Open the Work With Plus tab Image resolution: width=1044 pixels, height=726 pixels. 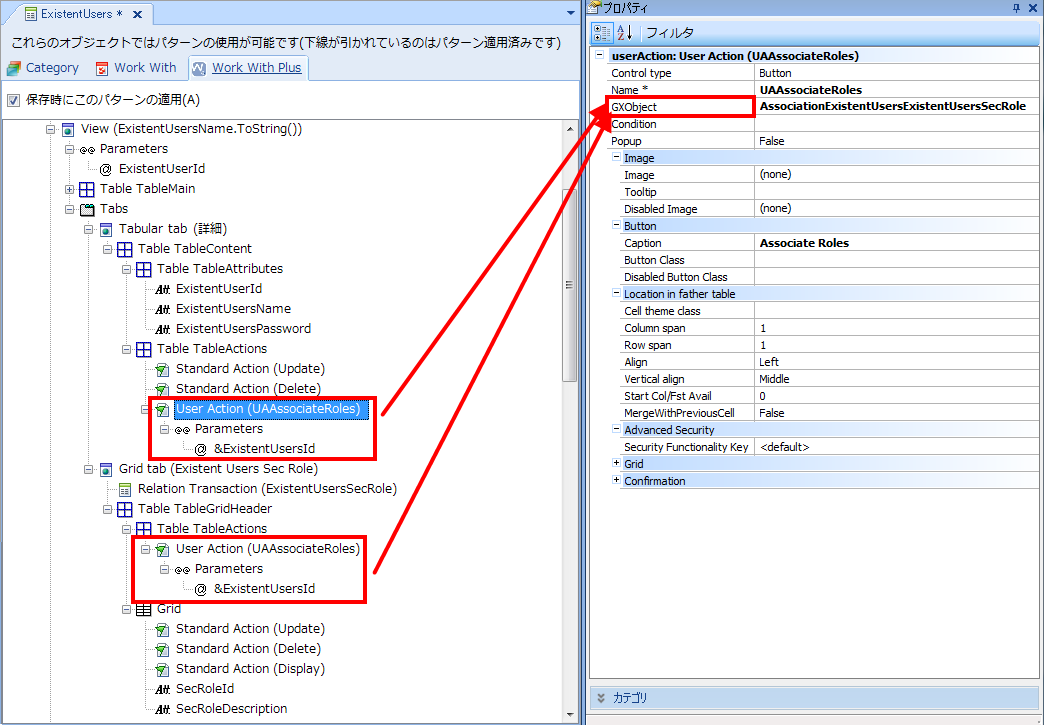point(248,68)
